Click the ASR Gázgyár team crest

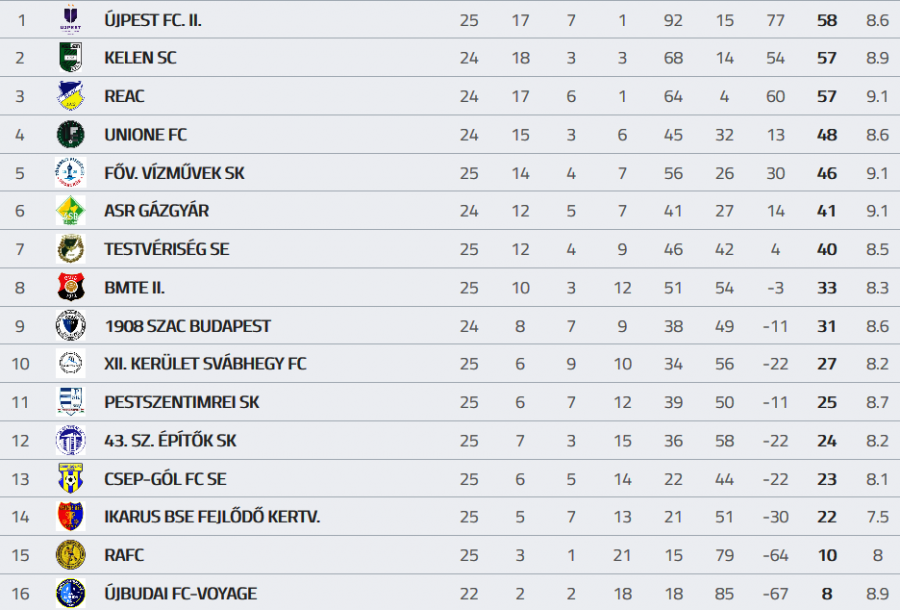70,211
